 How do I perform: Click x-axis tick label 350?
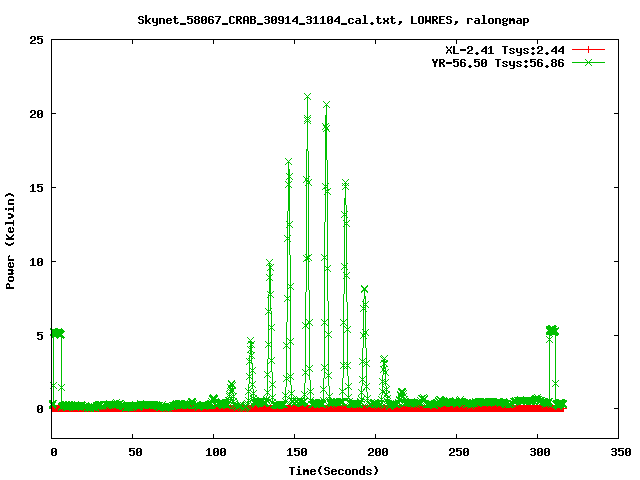tap(620, 452)
